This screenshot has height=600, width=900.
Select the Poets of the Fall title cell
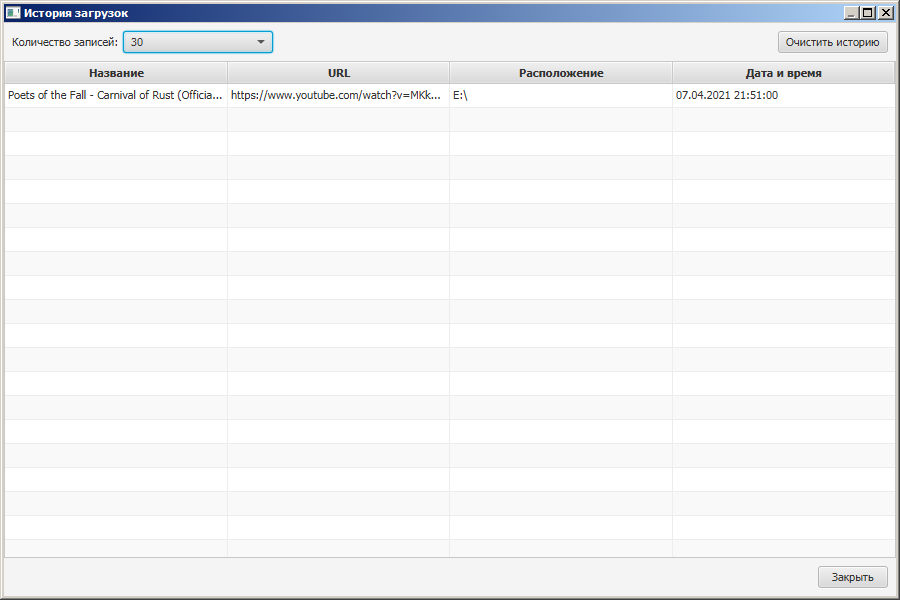point(116,95)
